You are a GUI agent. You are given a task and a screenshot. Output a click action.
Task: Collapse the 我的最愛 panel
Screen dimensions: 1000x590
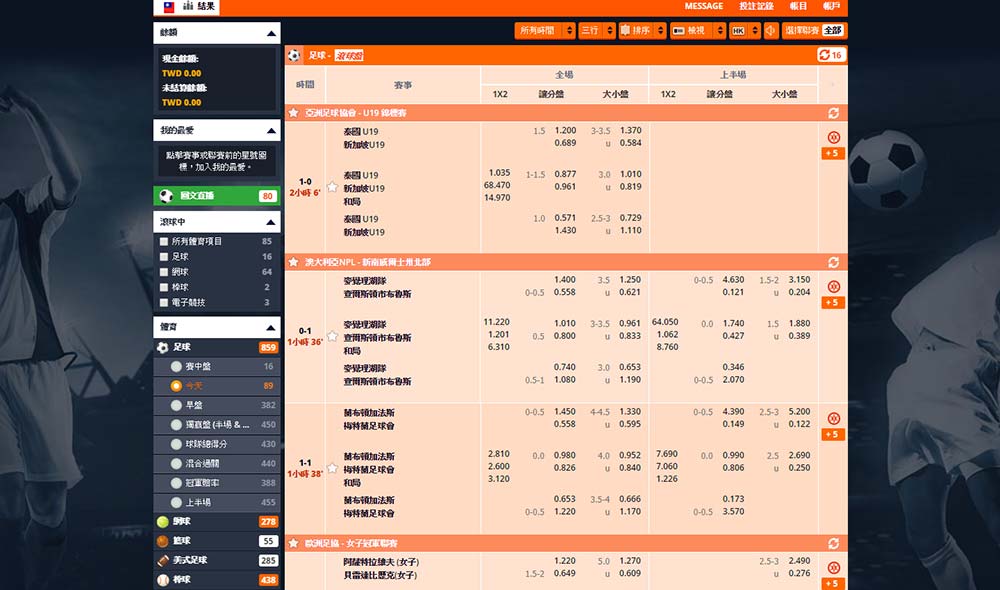[271, 131]
